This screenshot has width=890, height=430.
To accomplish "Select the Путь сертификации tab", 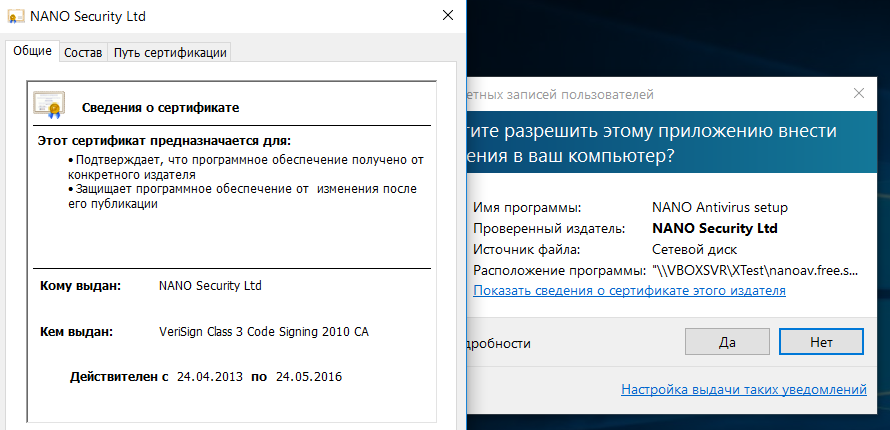I will pos(170,52).
